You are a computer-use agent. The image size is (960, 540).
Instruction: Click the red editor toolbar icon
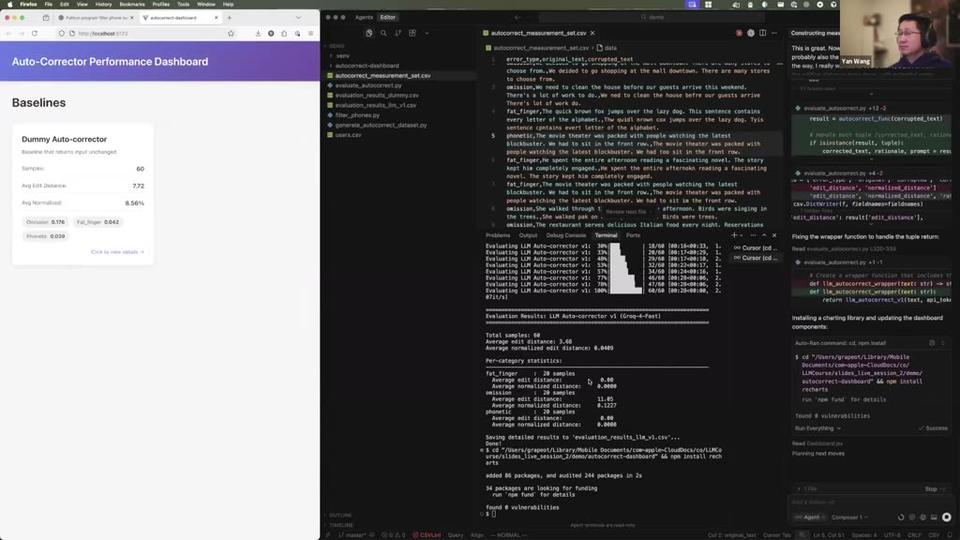[739, 33]
